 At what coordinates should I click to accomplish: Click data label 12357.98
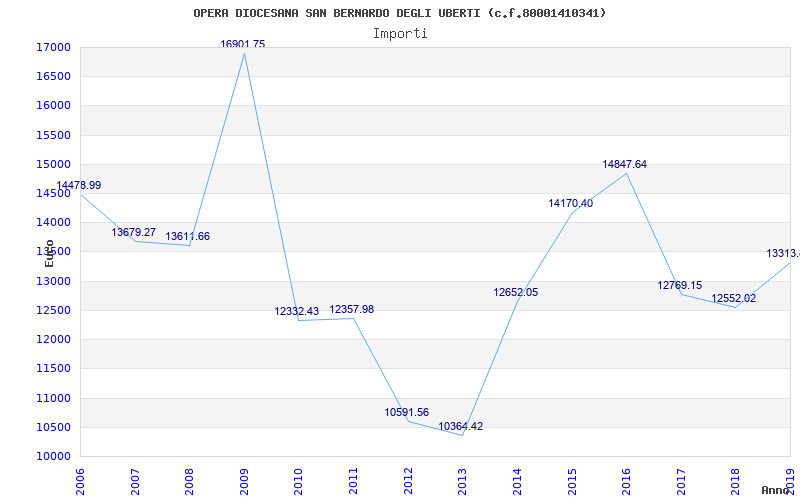[x=352, y=309]
